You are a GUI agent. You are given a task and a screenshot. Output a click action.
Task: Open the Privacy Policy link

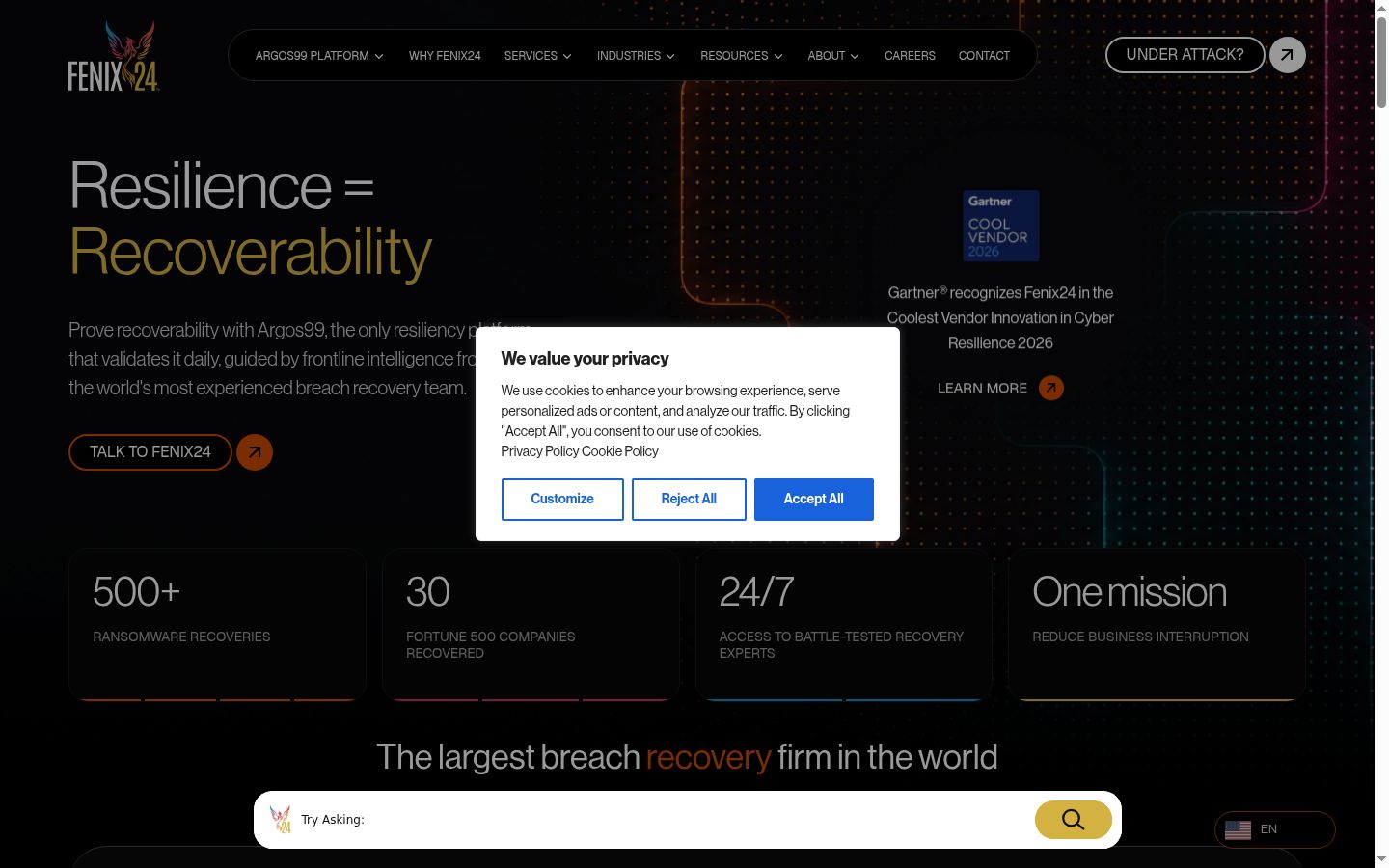(x=539, y=451)
